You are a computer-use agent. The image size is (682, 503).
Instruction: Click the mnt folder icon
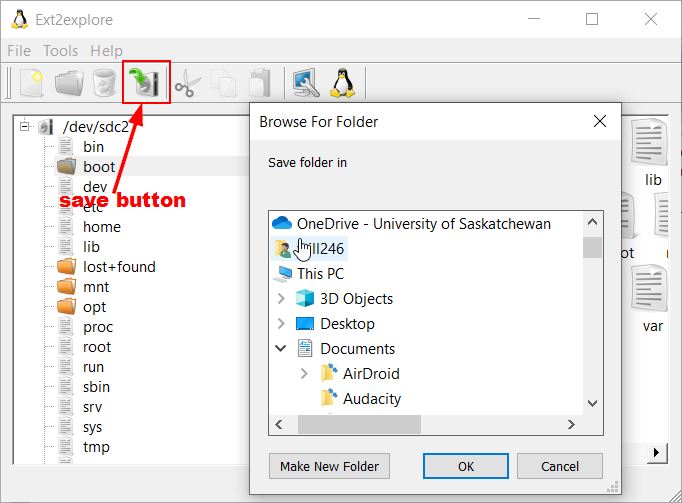pos(67,286)
